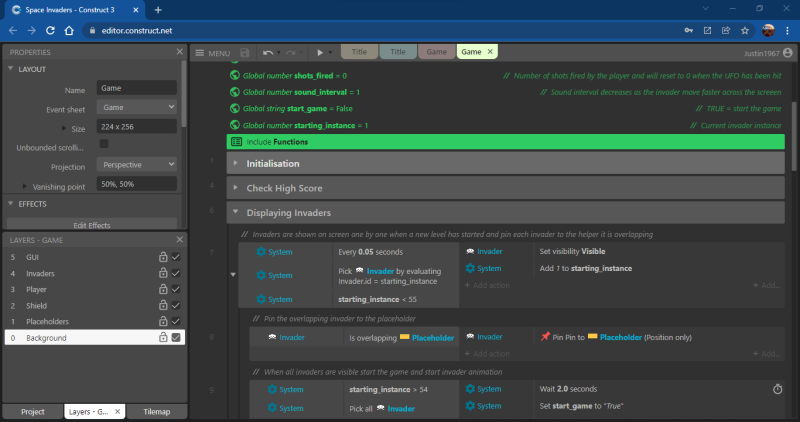Click globe icon of sound_interval variable
Screen dimensions: 800x422
coord(235,92)
